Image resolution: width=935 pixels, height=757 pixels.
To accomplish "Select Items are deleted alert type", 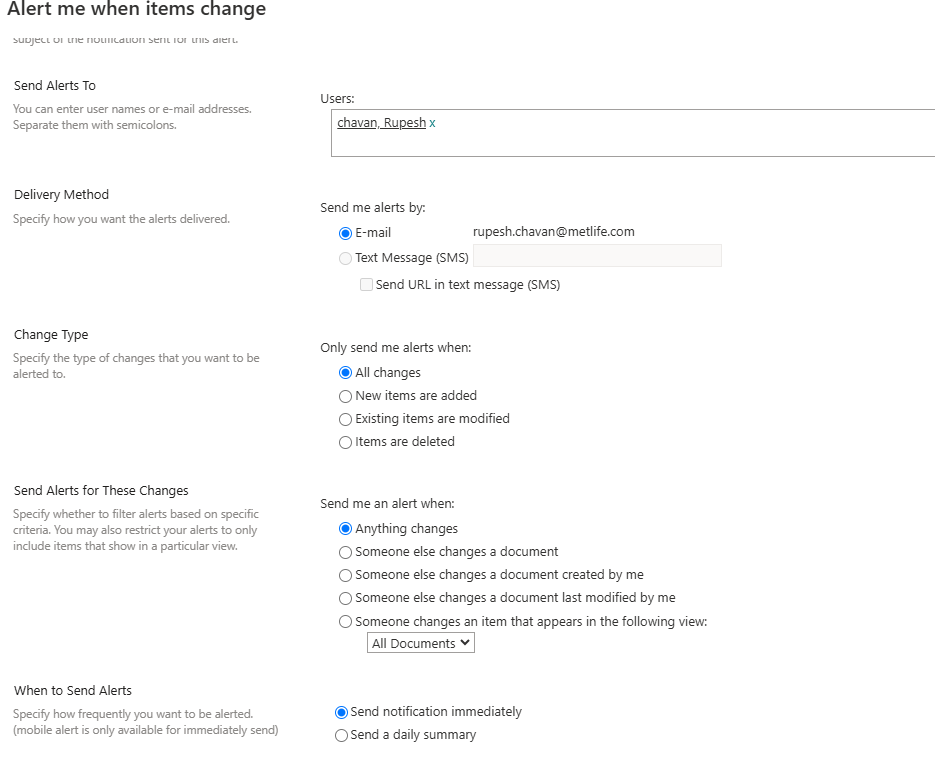I will coord(345,441).
